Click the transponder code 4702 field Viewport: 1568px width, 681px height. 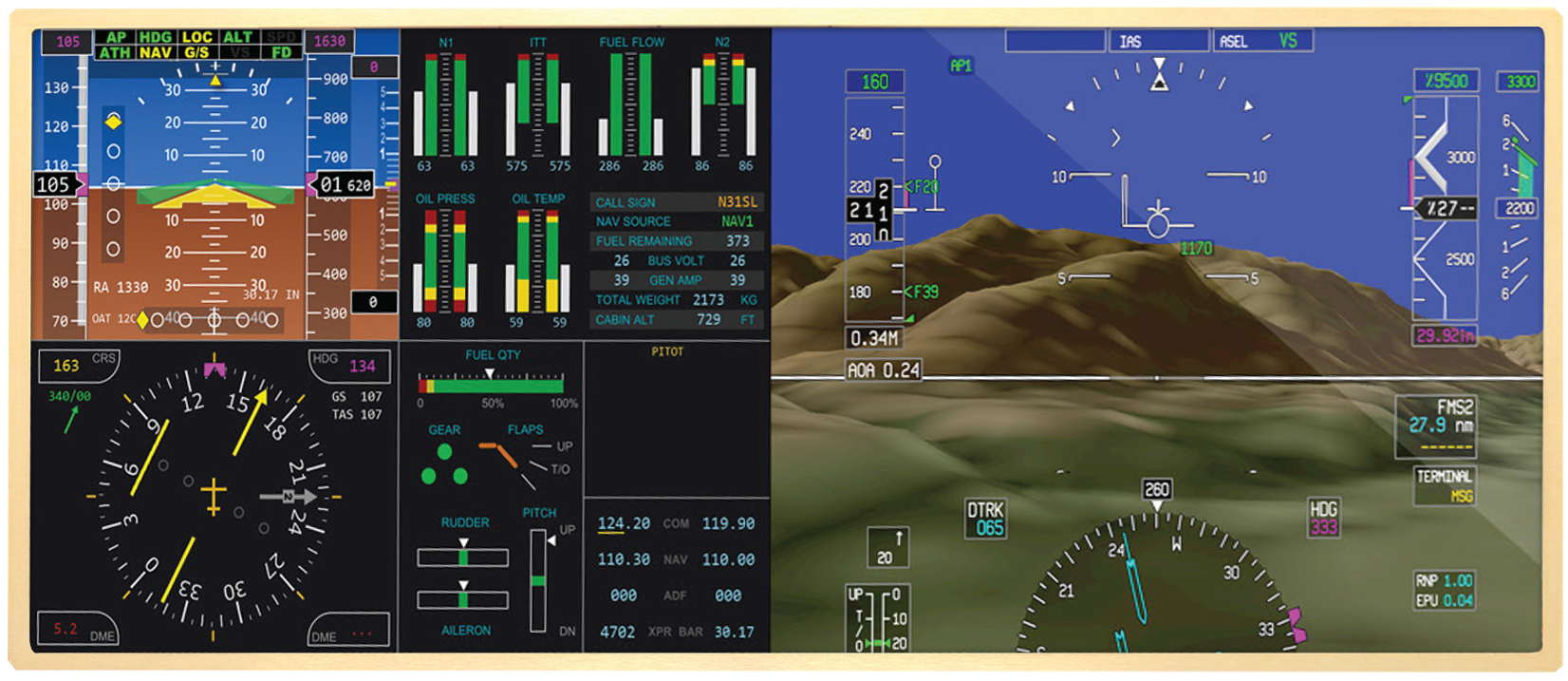click(618, 632)
